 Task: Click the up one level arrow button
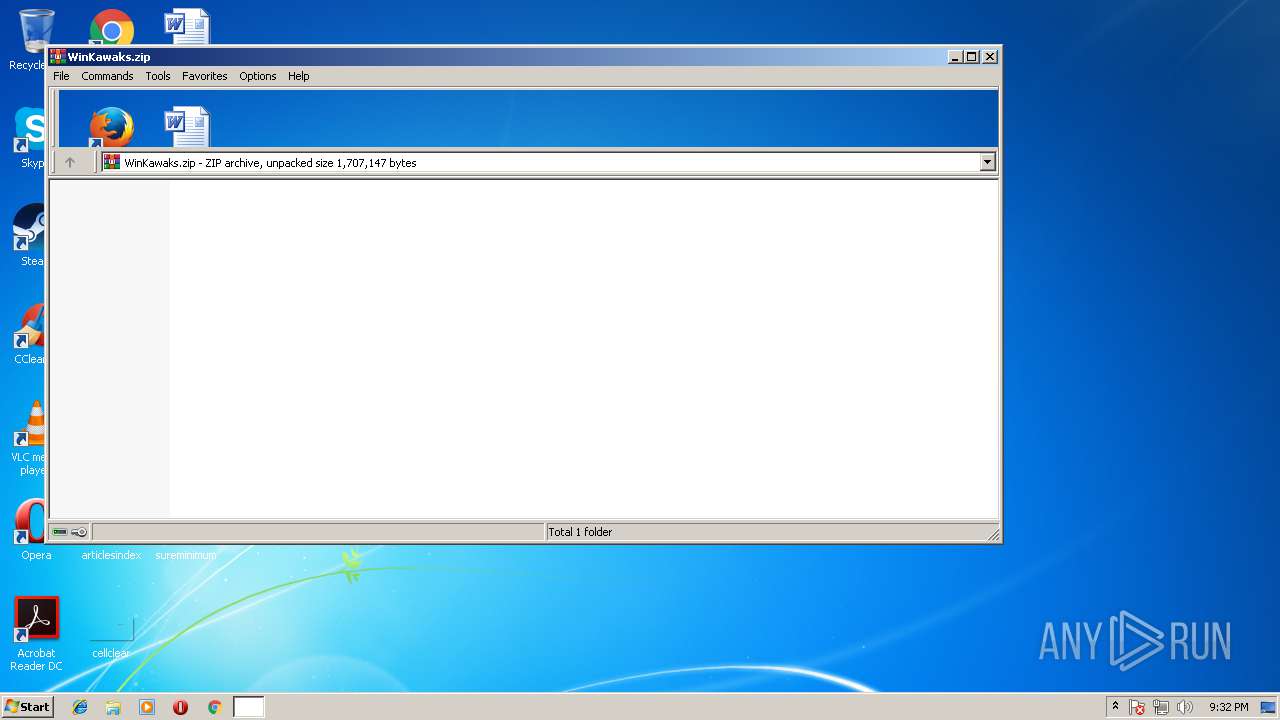pos(70,162)
